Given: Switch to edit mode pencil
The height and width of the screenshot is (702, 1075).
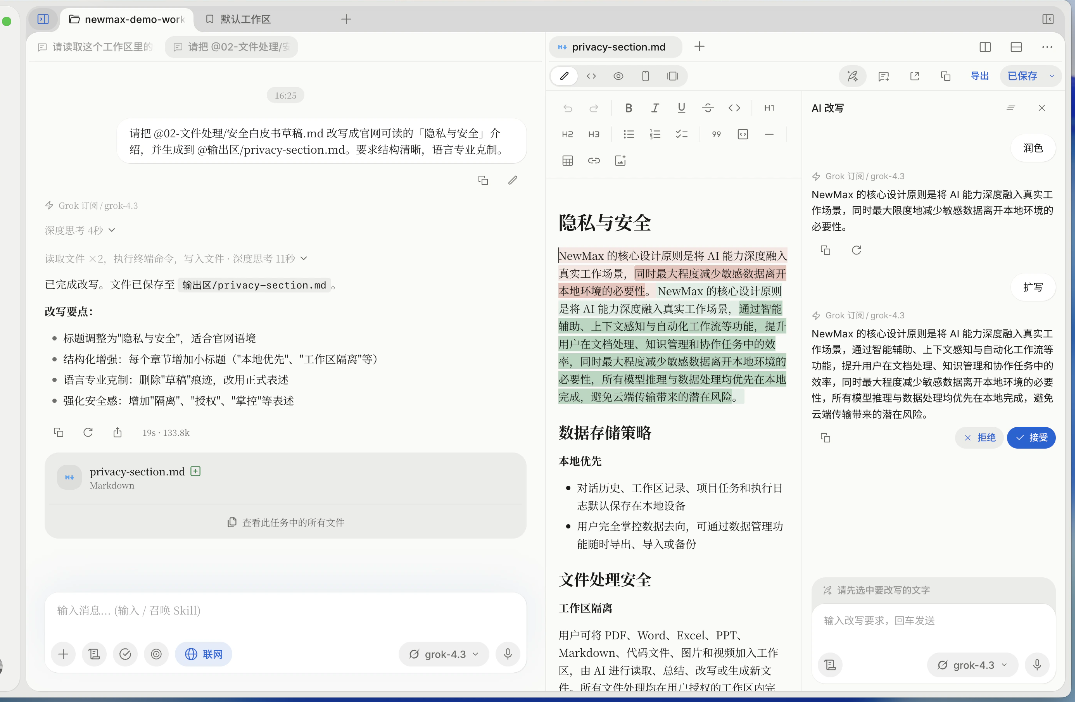Looking at the screenshot, I should click(564, 76).
